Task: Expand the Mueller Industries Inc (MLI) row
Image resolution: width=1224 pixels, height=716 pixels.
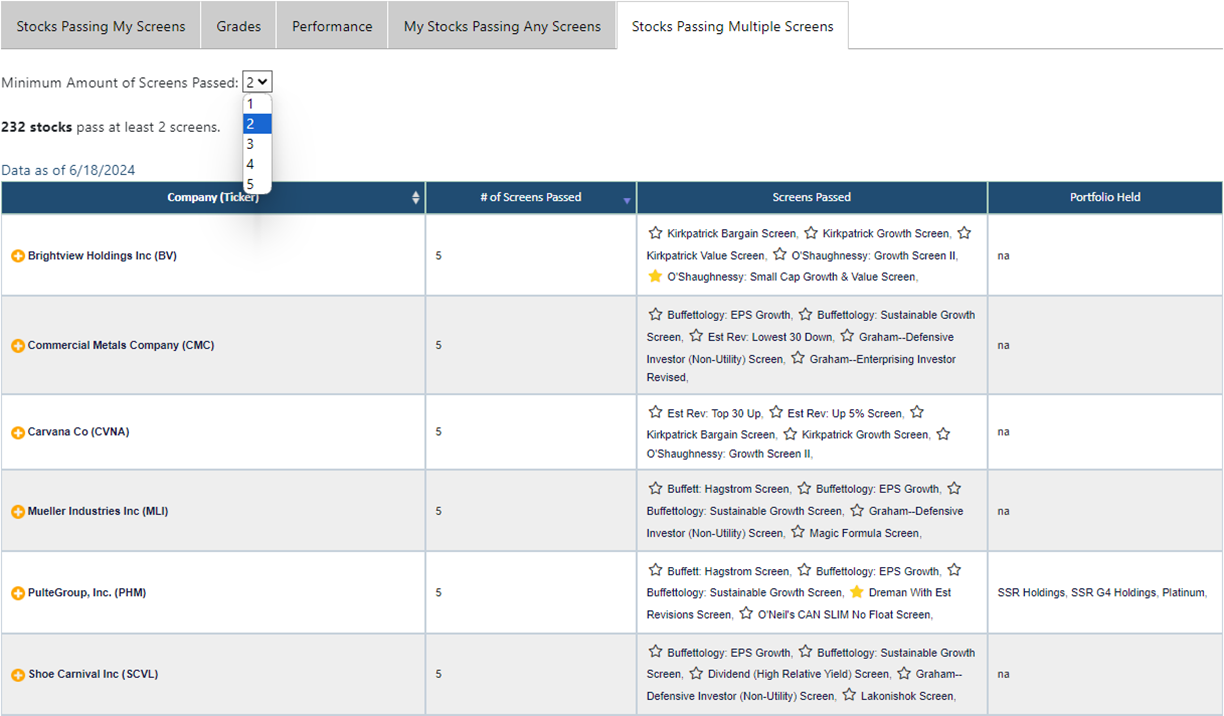Action: [17, 512]
